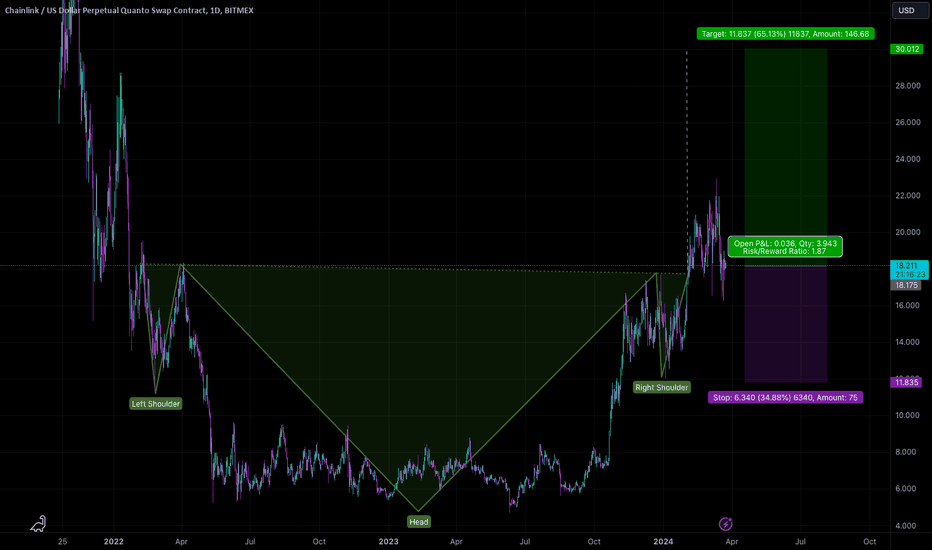Click the 28.000 price axis label
This screenshot has width=932, height=550.
(x=908, y=86)
